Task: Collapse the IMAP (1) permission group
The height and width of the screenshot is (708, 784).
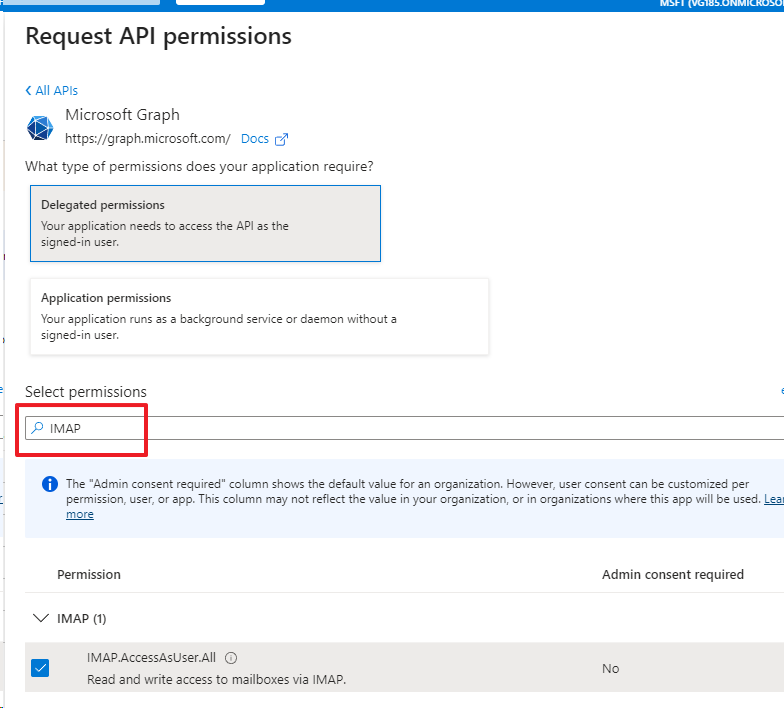Action: (40, 619)
